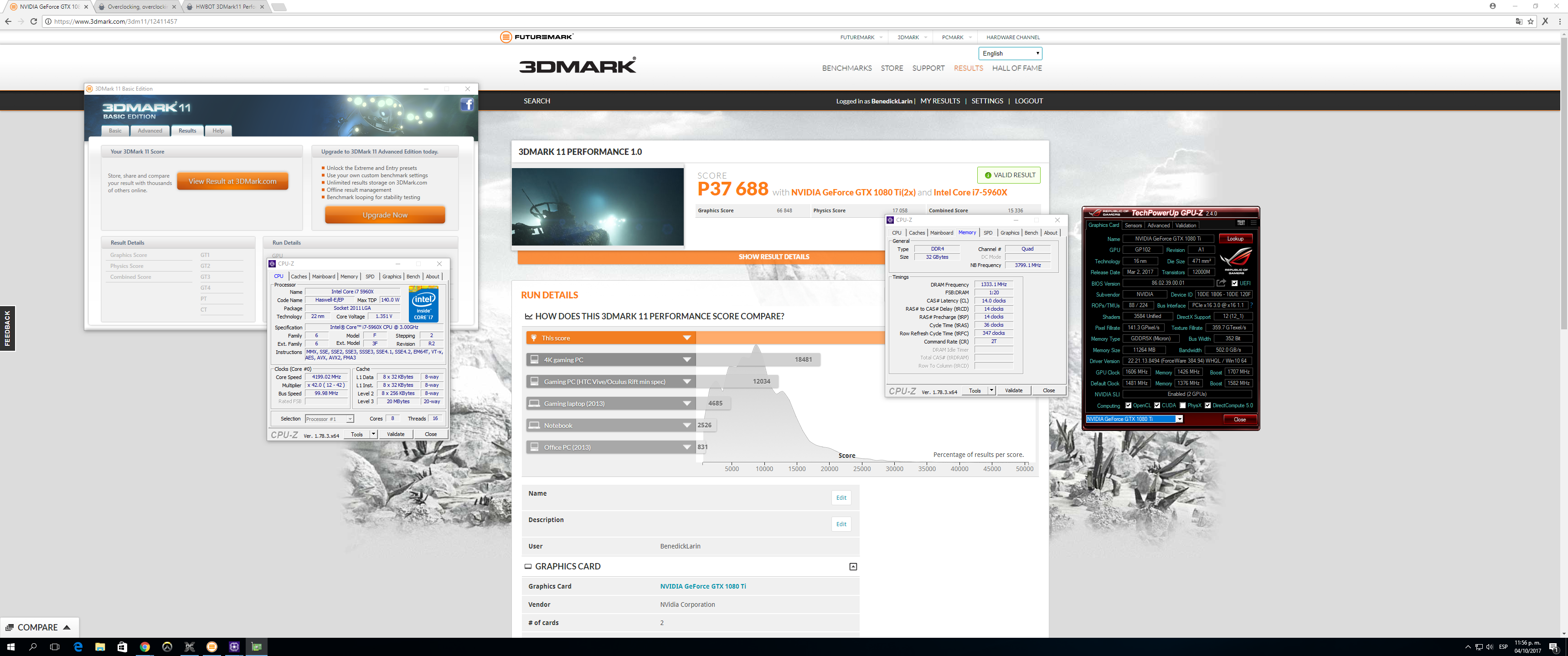This screenshot has width=1568, height=656.
Task: Click View Result at 3DMark.com button
Action: [232, 181]
